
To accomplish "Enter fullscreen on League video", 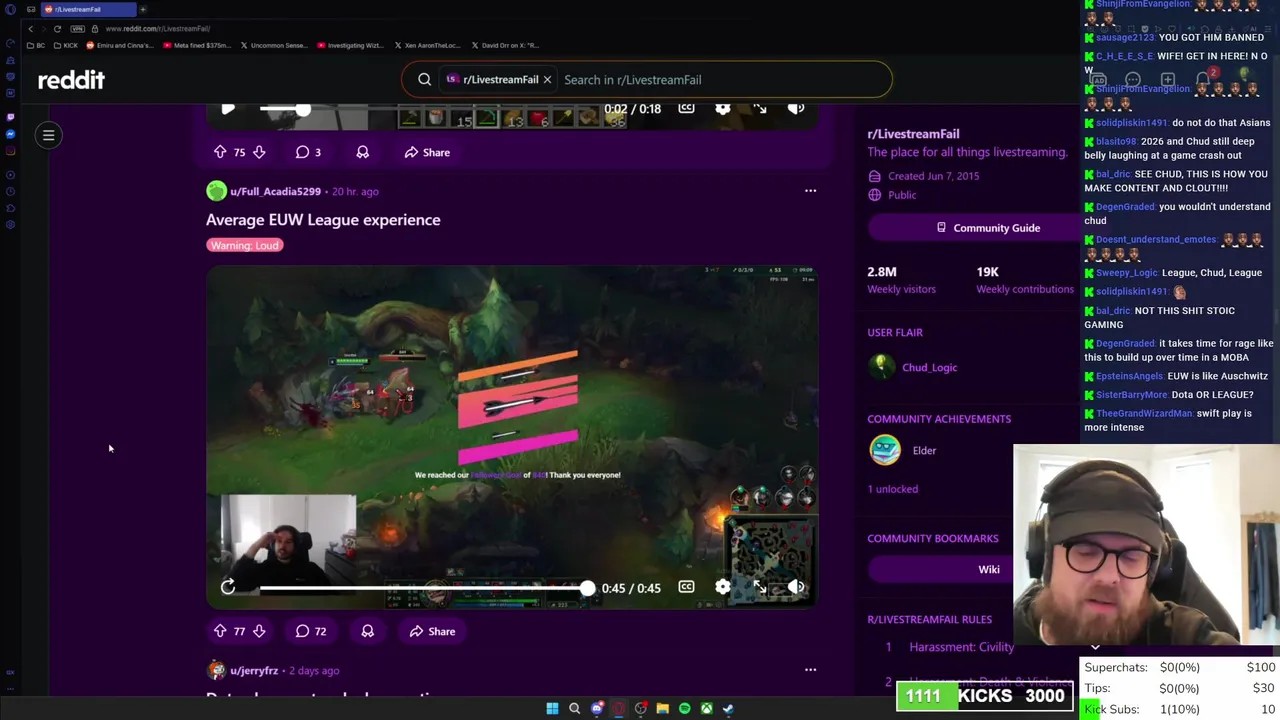I will [x=760, y=587].
